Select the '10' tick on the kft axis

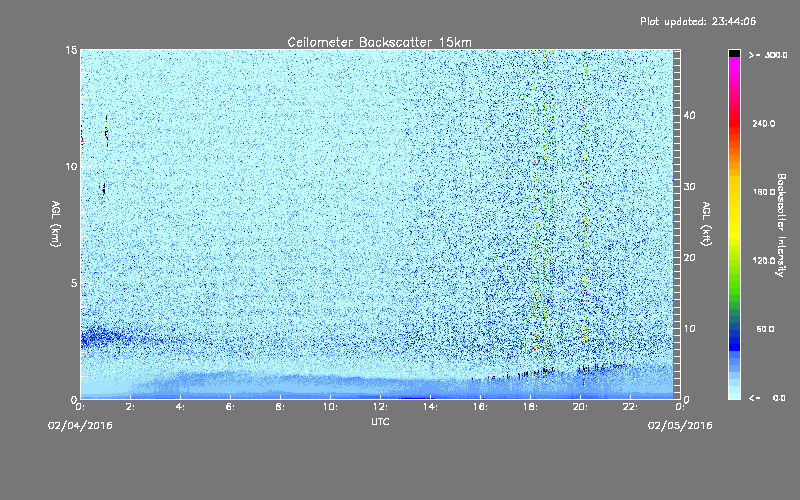(689, 328)
